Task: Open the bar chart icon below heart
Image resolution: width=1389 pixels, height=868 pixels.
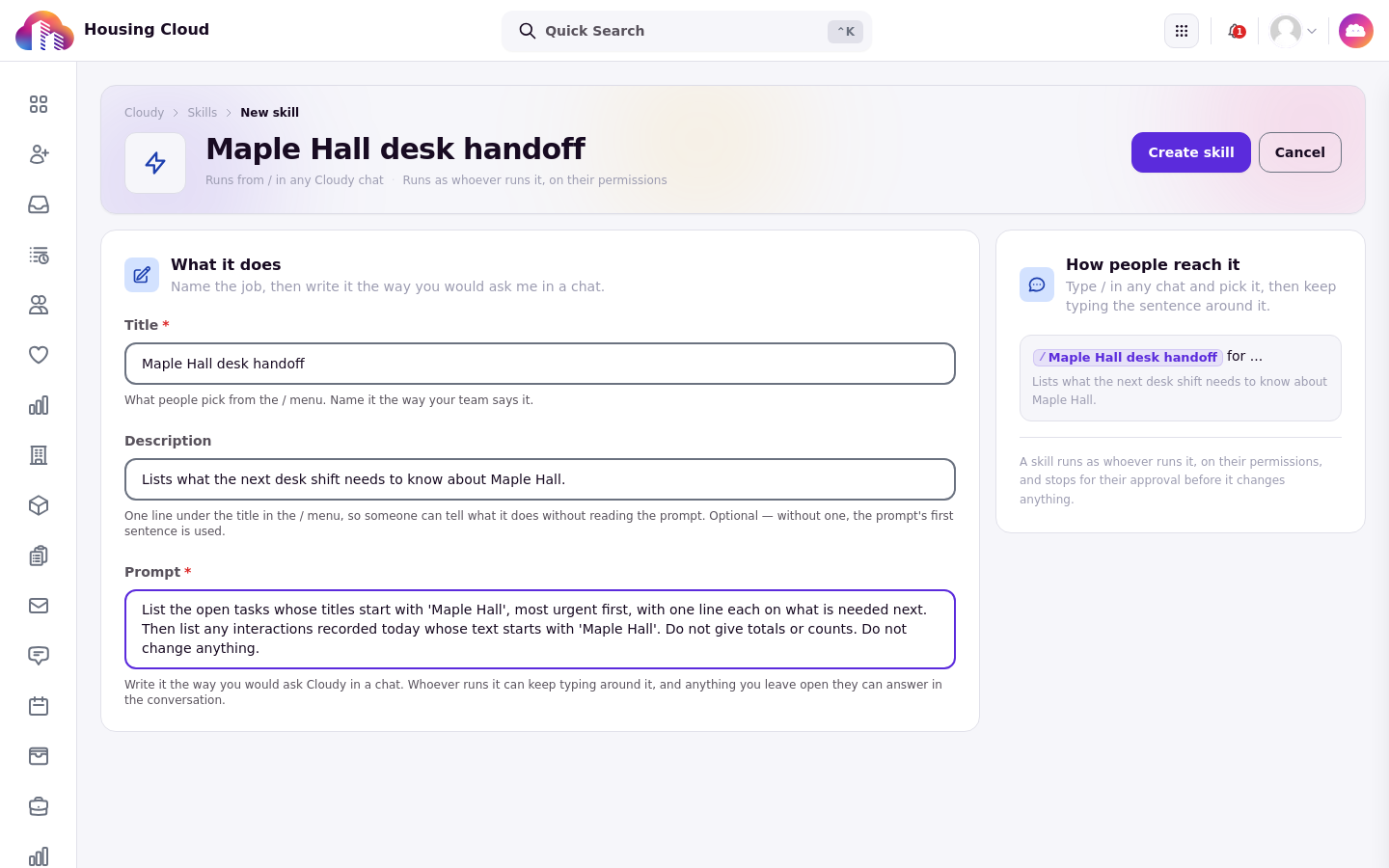Action: coord(39,405)
